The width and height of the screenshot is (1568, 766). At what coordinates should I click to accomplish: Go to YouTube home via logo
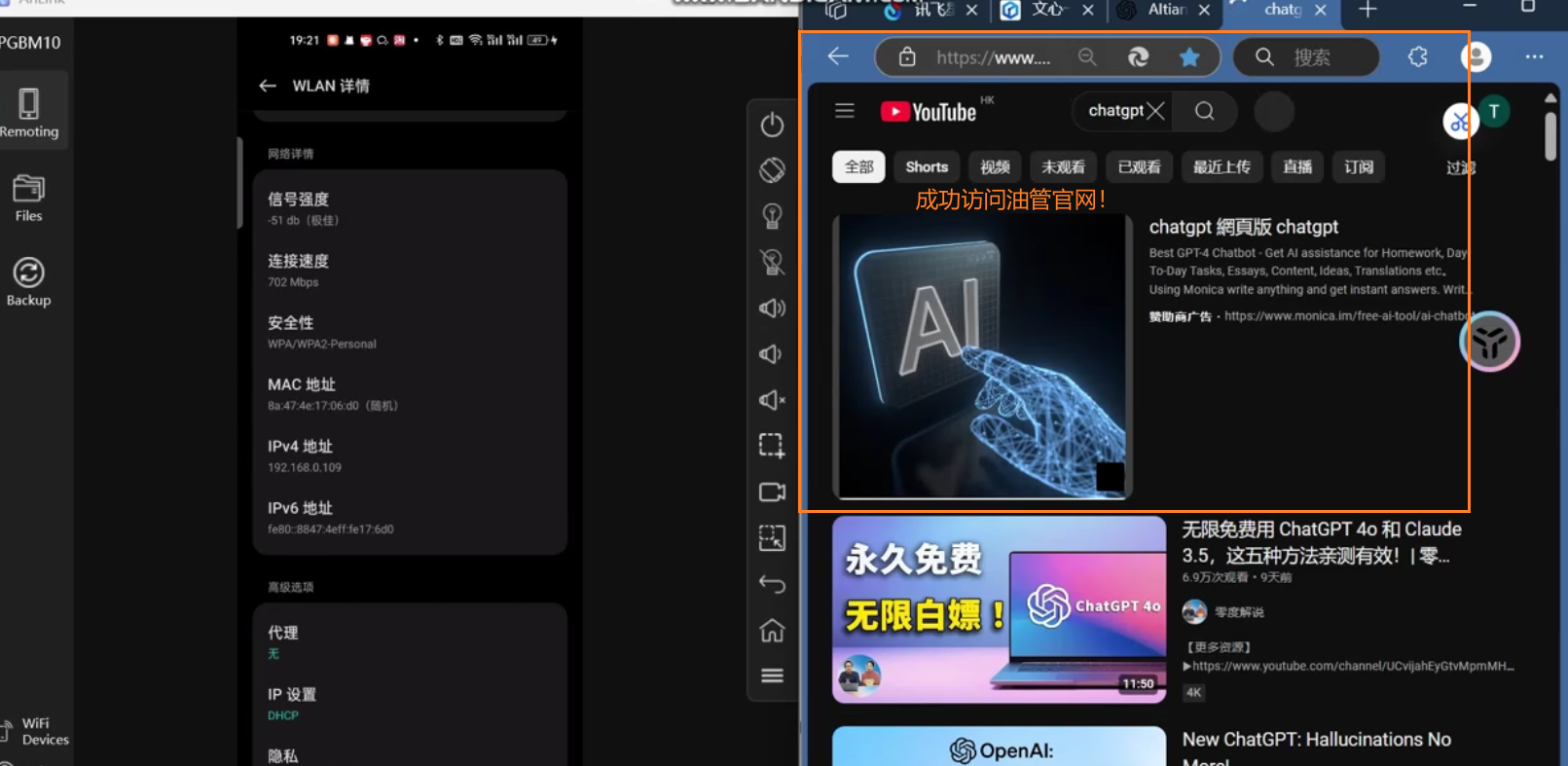tap(929, 111)
